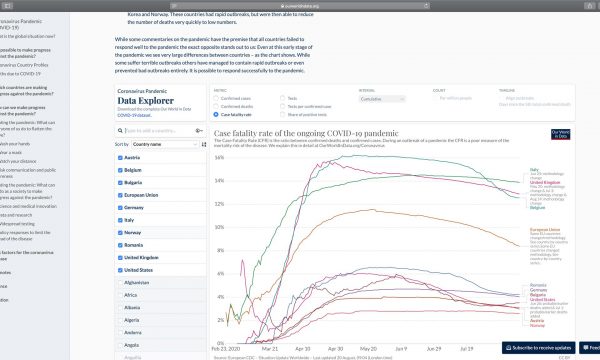This screenshot has width=600, height=360.
Task: Open the Interval Cumulative dropdown
Action: [382, 99]
